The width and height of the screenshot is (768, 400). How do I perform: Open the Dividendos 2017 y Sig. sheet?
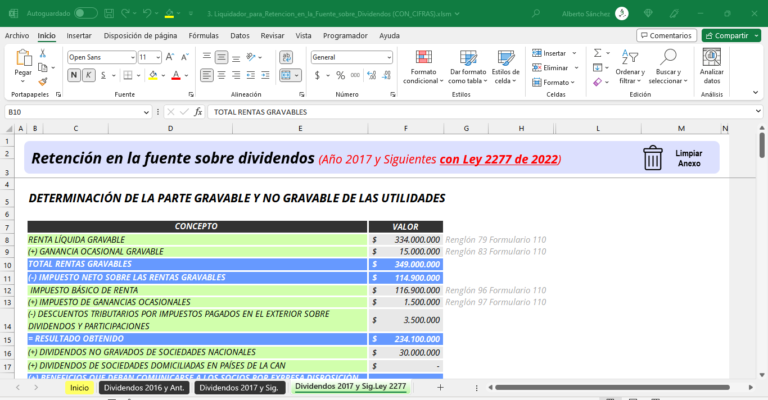point(239,388)
